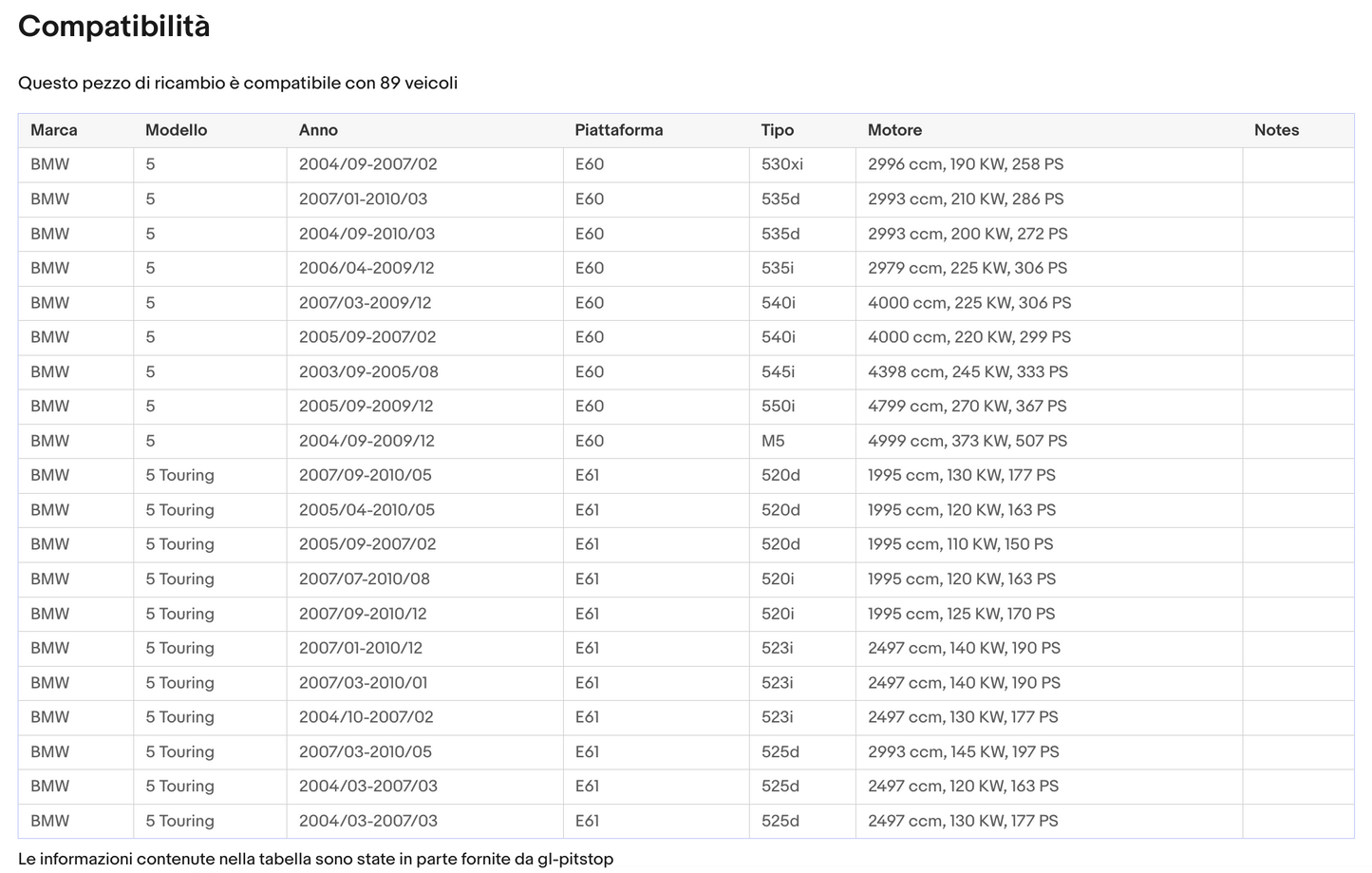Select text 'Questo pezzo di ricambio è compatibile con 89 veicoli'

click(x=237, y=83)
